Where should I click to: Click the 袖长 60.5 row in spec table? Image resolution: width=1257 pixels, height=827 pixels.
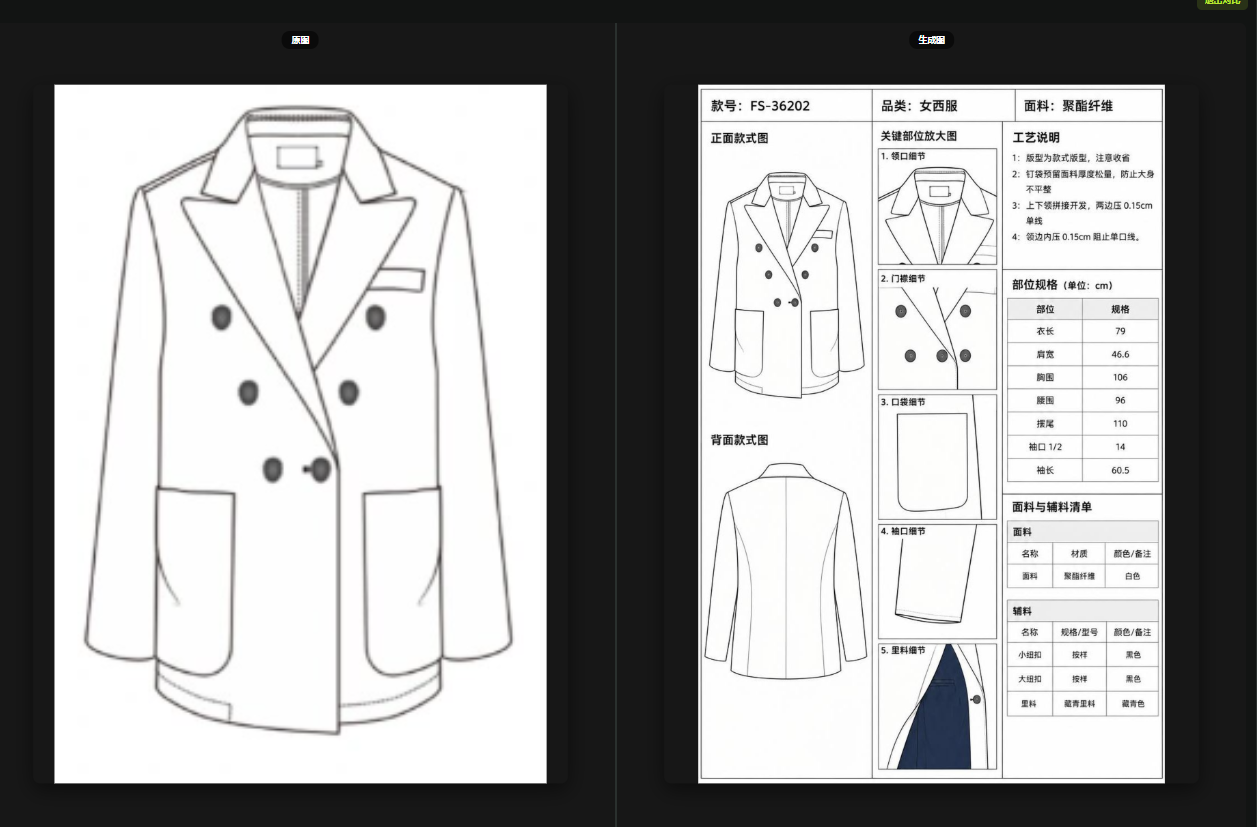coord(1083,470)
